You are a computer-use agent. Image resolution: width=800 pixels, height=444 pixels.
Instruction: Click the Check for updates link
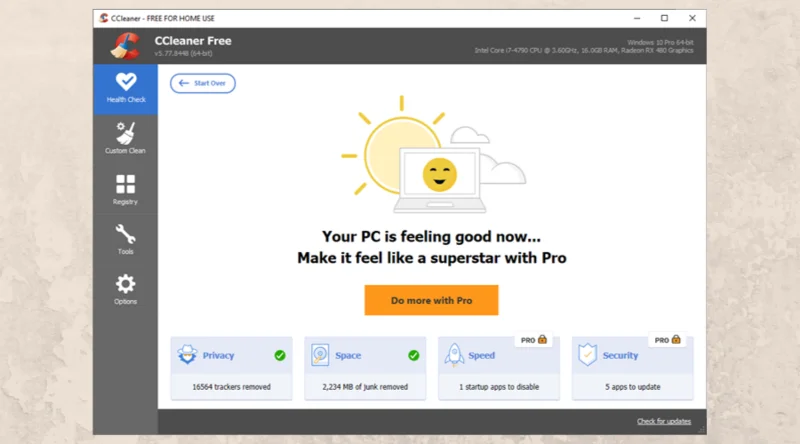coord(664,422)
